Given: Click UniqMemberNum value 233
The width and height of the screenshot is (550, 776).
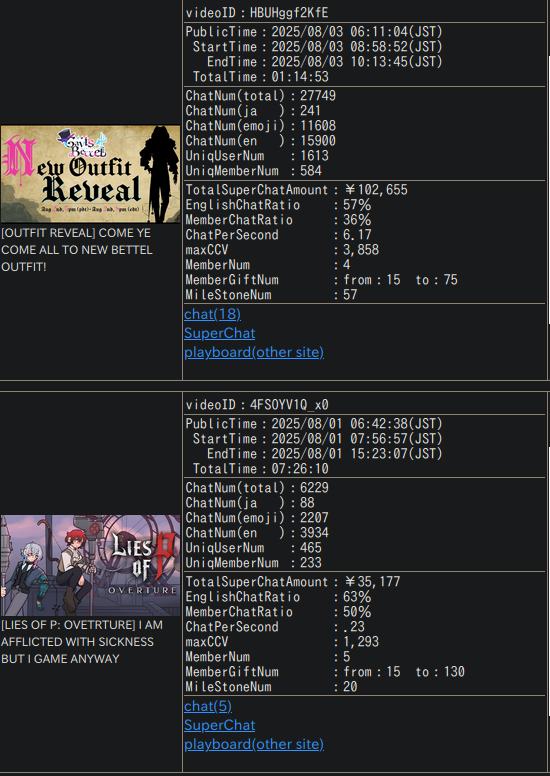Looking at the screenshot, I should click(x=311, y=563).
